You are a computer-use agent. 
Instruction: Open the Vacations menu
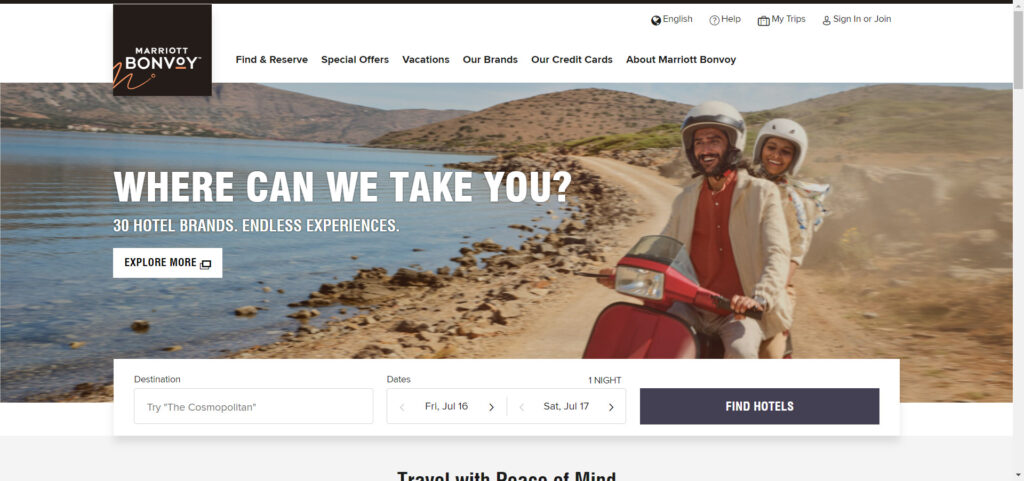pyautogui.click(x=426, y=59)
